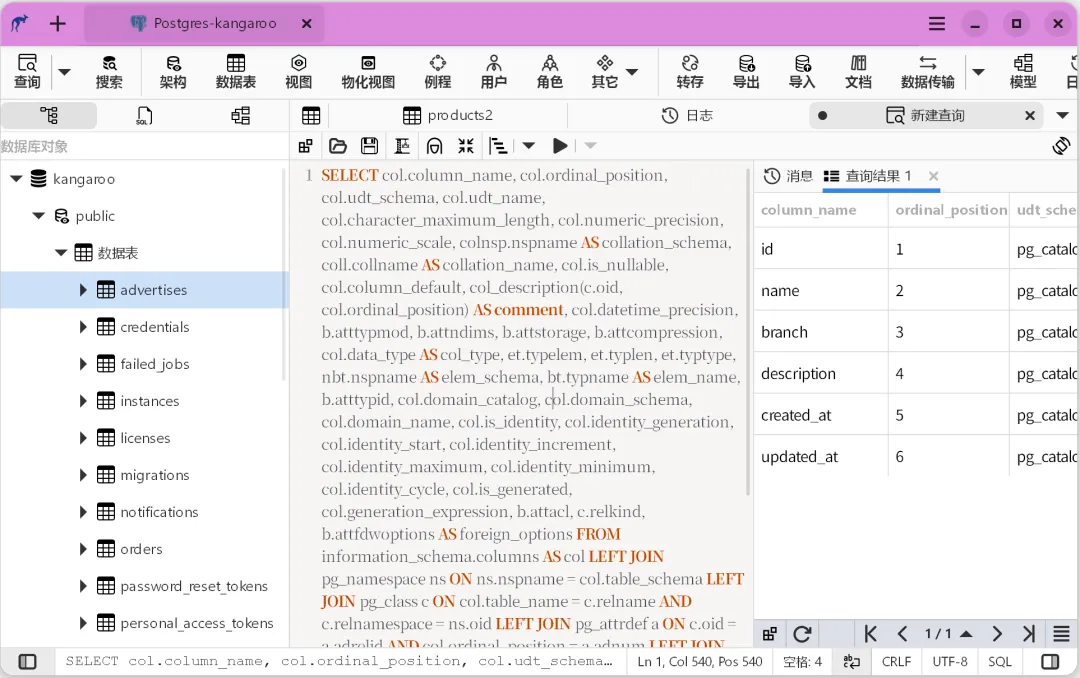The image size is (1080, 678).
Task: Select the password_reset_tokens table
Action: 194,586
